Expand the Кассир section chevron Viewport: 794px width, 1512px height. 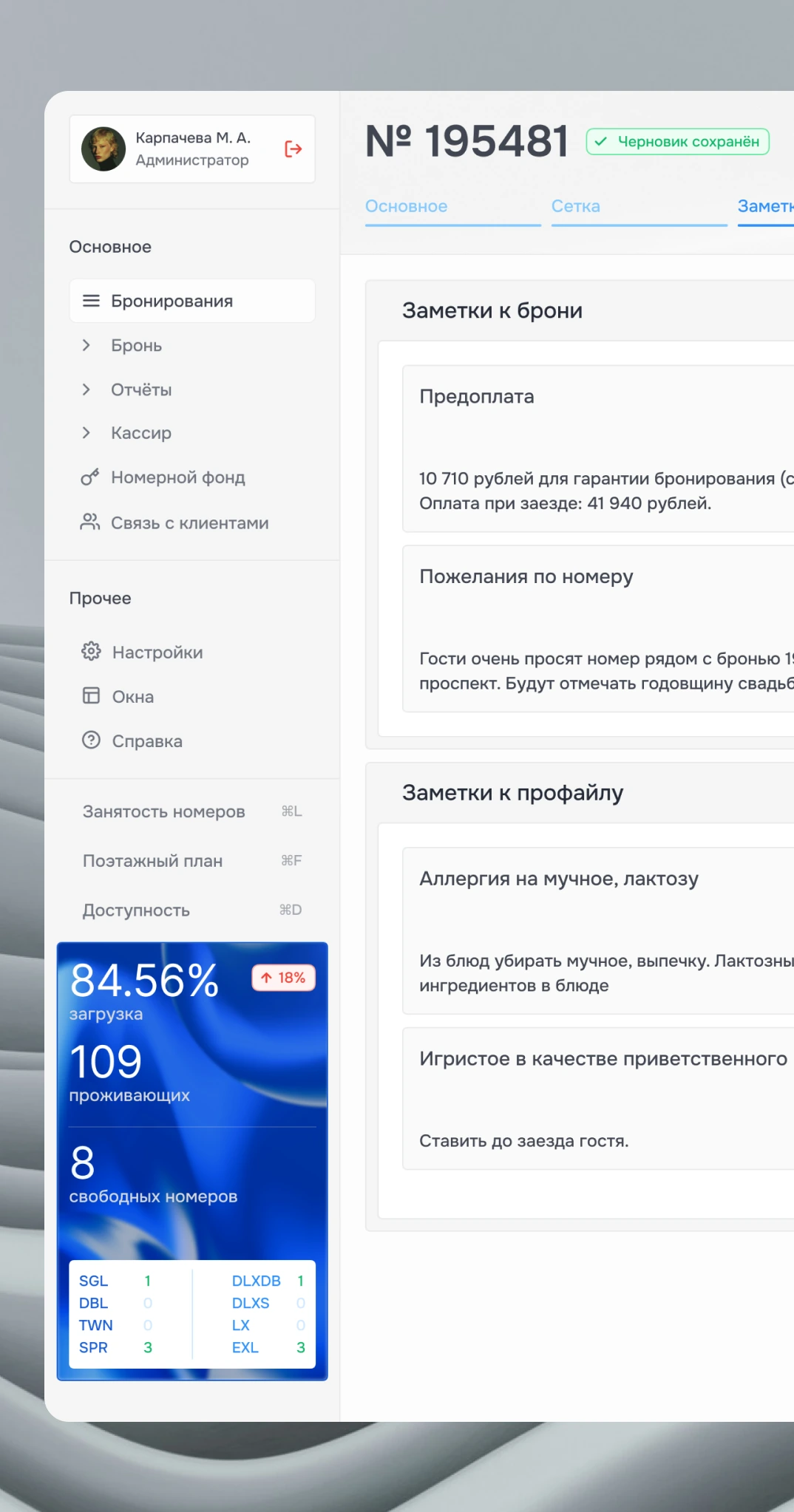click(x=86, y=433)
